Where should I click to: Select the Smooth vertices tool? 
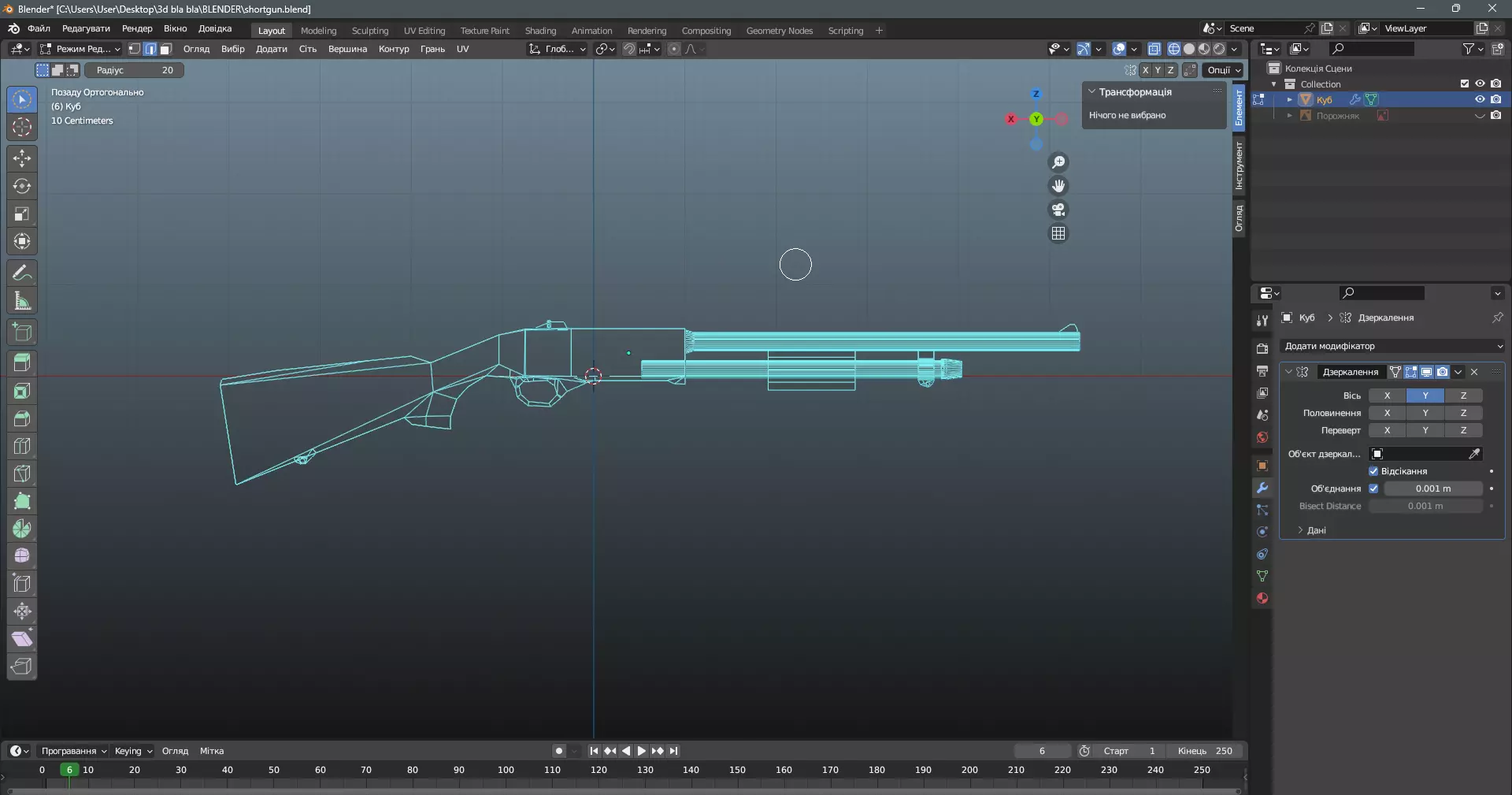point(22,556)
